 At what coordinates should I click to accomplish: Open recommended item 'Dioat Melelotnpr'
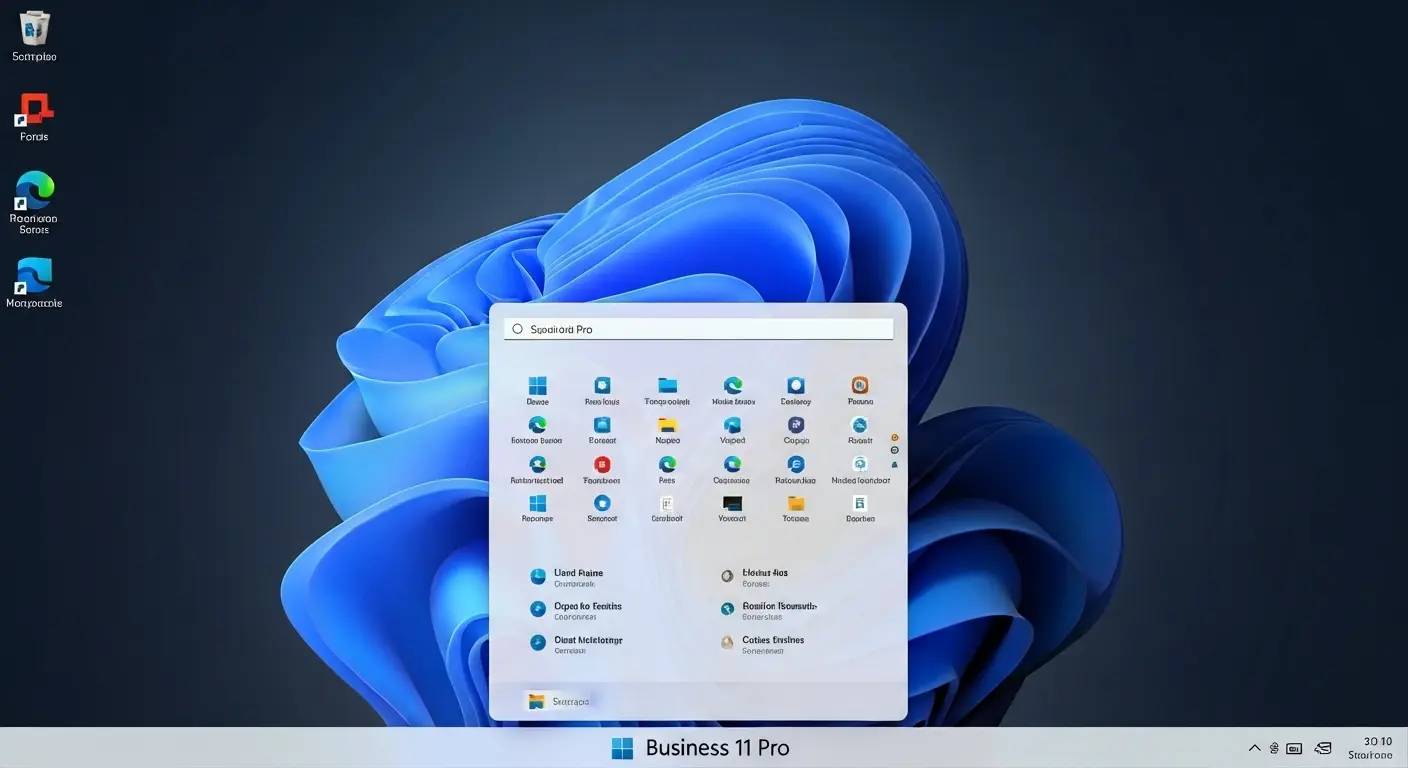(x=575, y=644)
